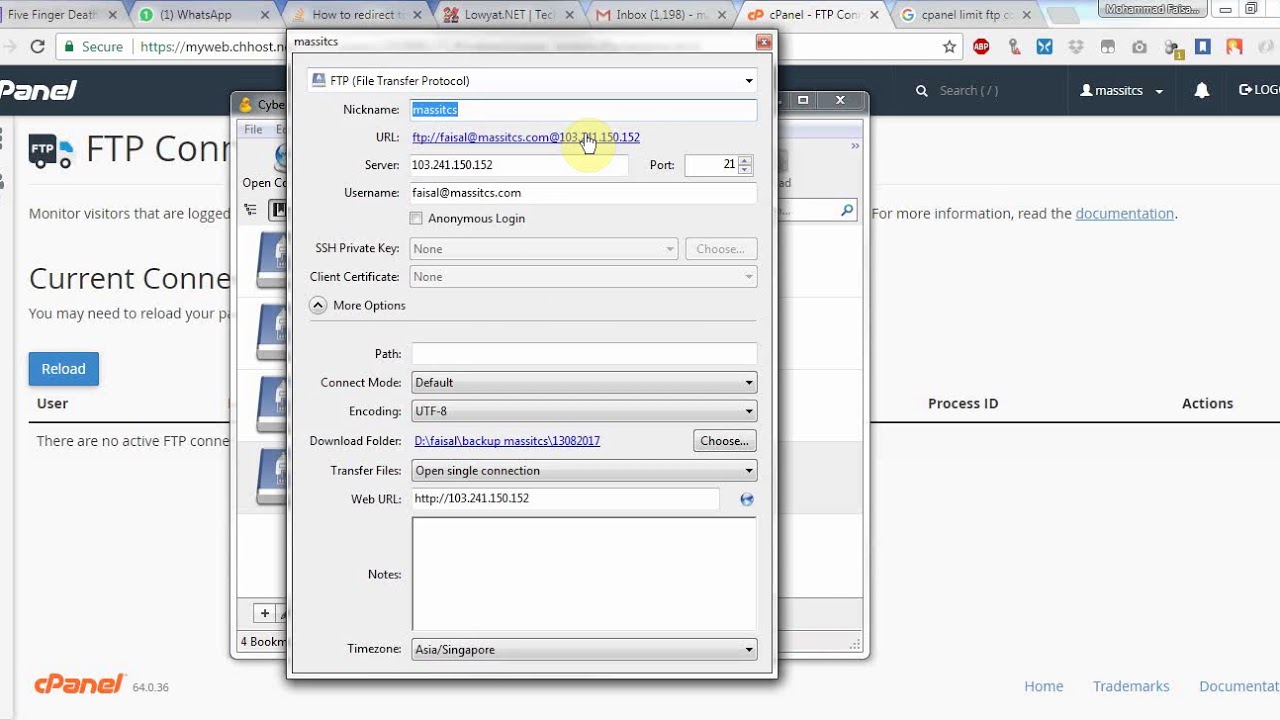1280x720 pixels.
Task: Increase port number with stepper up arrow
Action: tap(745, 160)
